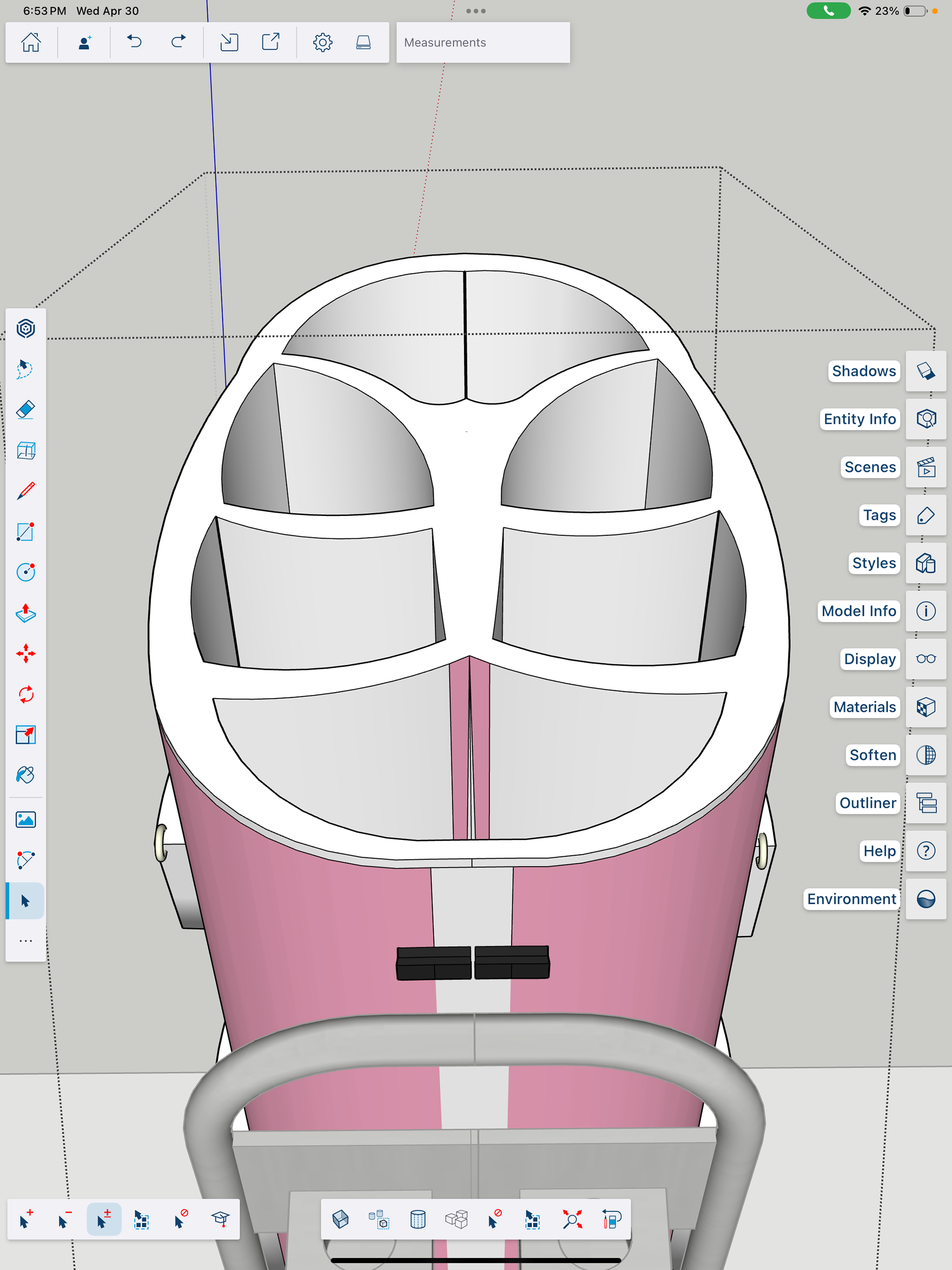Select the Eraser tool

coord(25,410)
